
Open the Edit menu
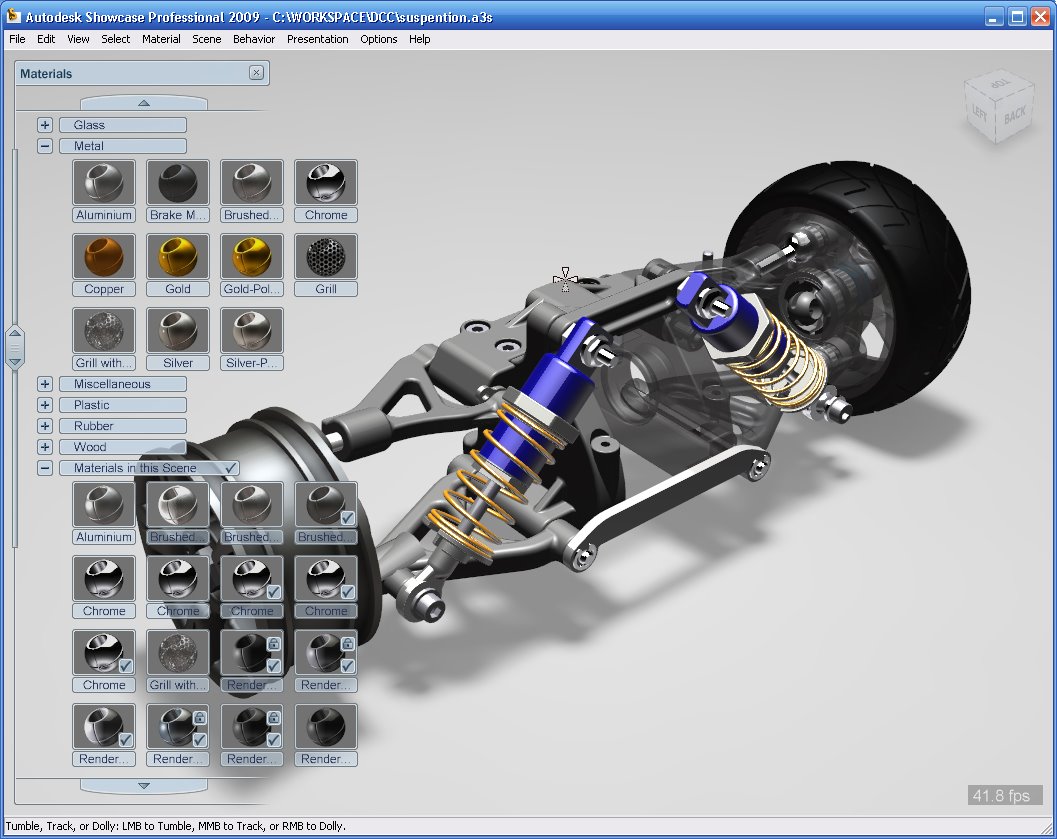pyautogui.click(x=46, y=39)
